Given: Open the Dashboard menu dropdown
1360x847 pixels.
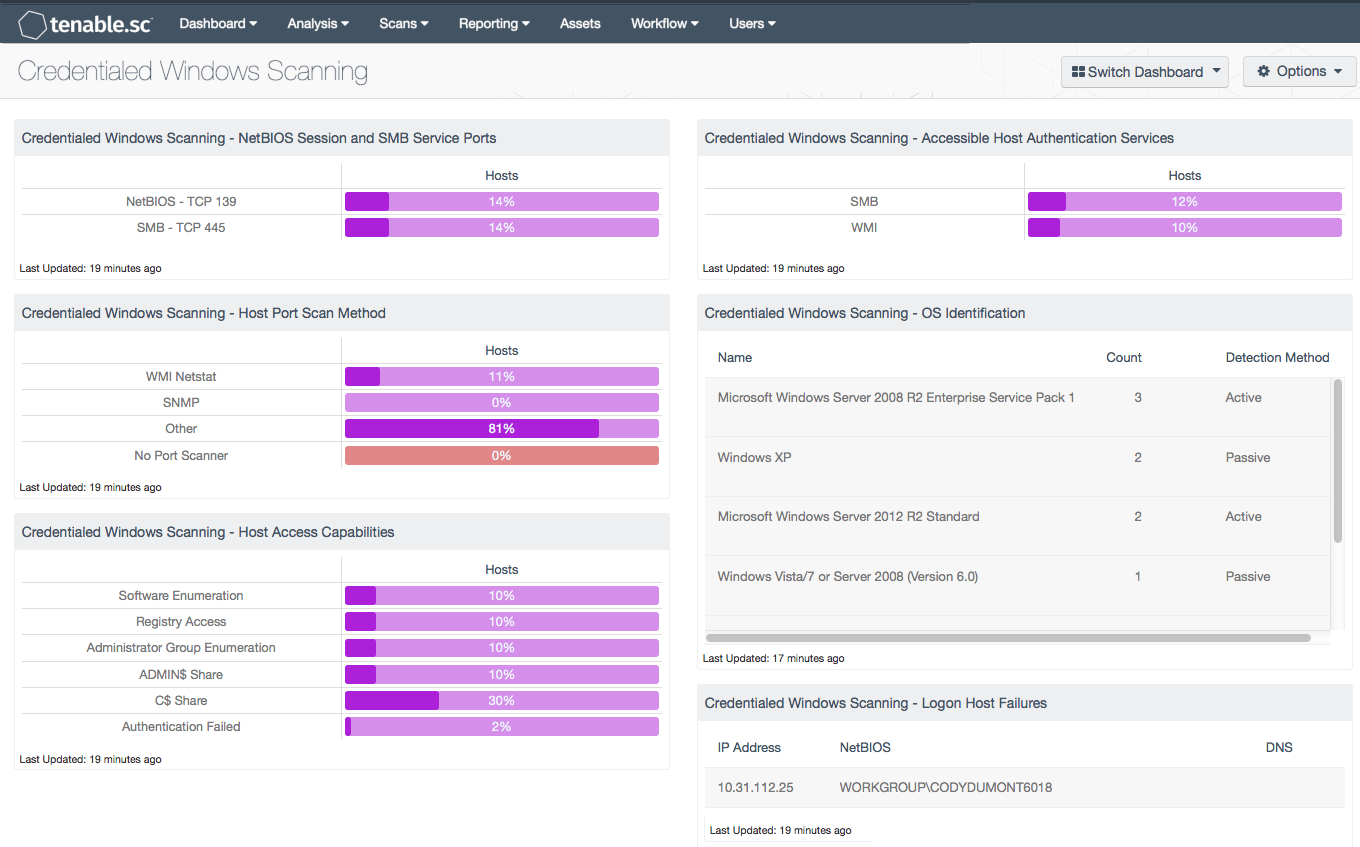Looking at the screenshot, I should 217,22.
